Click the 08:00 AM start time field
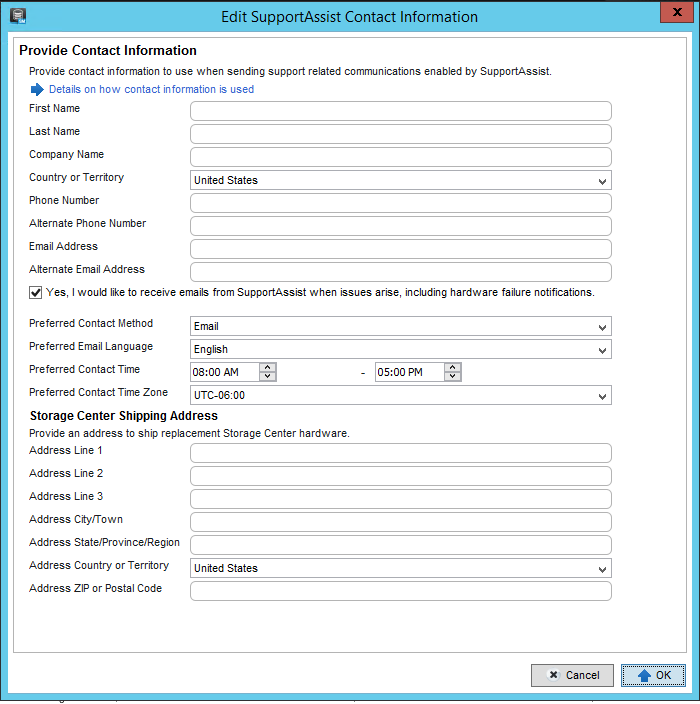 (x=225, y=372)
